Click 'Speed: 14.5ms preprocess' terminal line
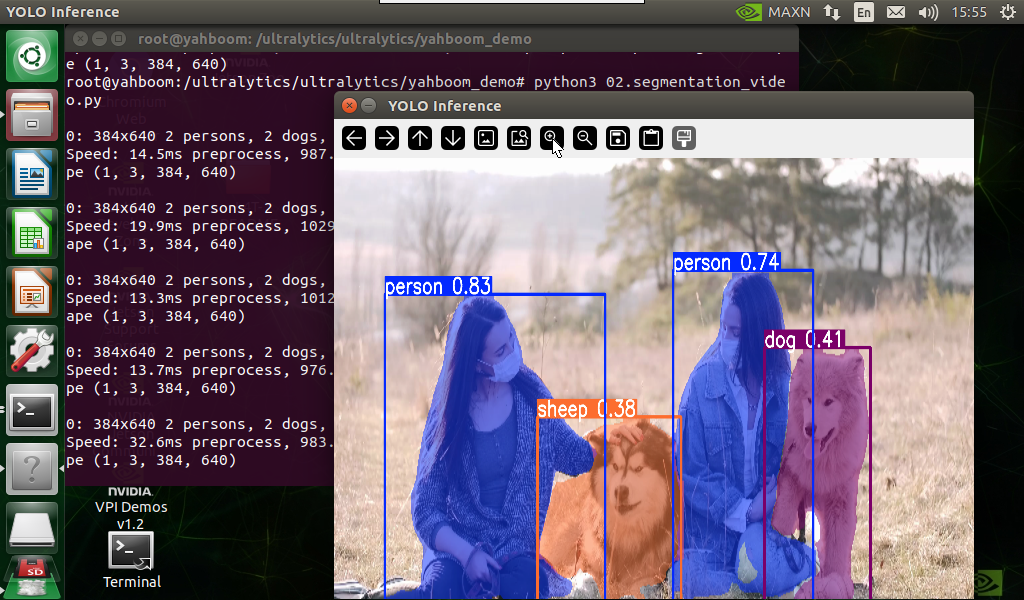Viewport: 1024px width, 600px height. click(199, 154)
